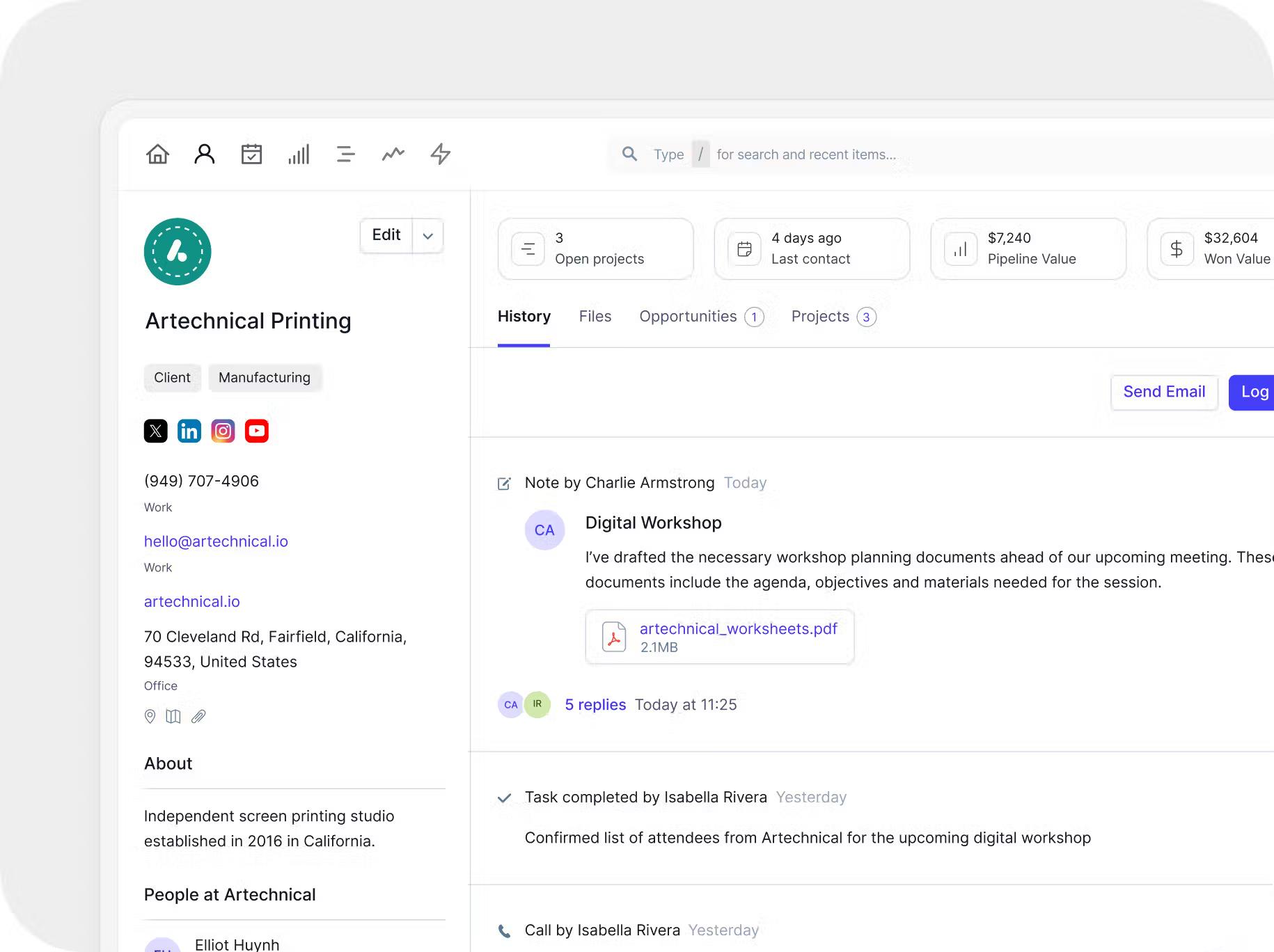This screenshot has width=1274, height=952.
Task: Click the $7,240 pipeline value
Action: pos(1009,238)
